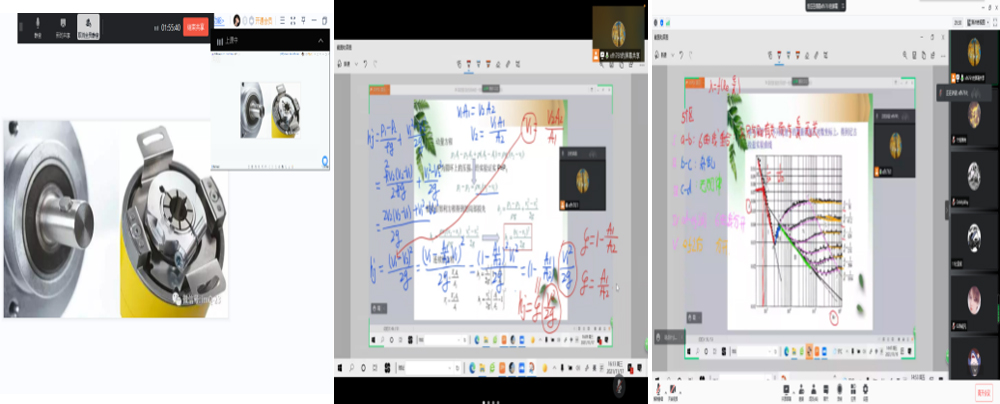Click the fullscreen icon in left window header
The height and width of the screenshot is (404, 1000).
click(297, 20)
